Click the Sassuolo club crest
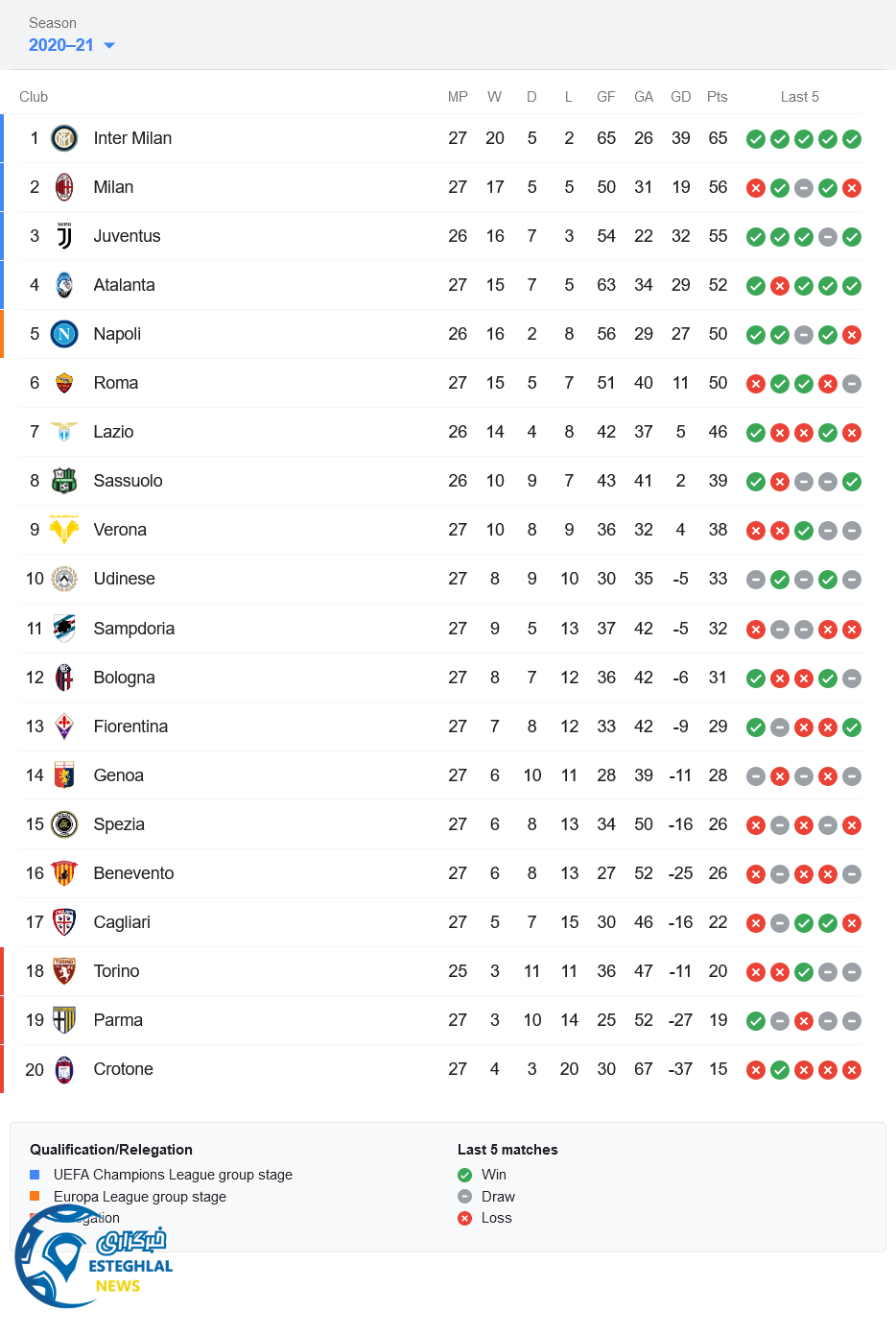Image resolution: width=896 pixels, height=1334 pixels. click(x=64, y=481)
